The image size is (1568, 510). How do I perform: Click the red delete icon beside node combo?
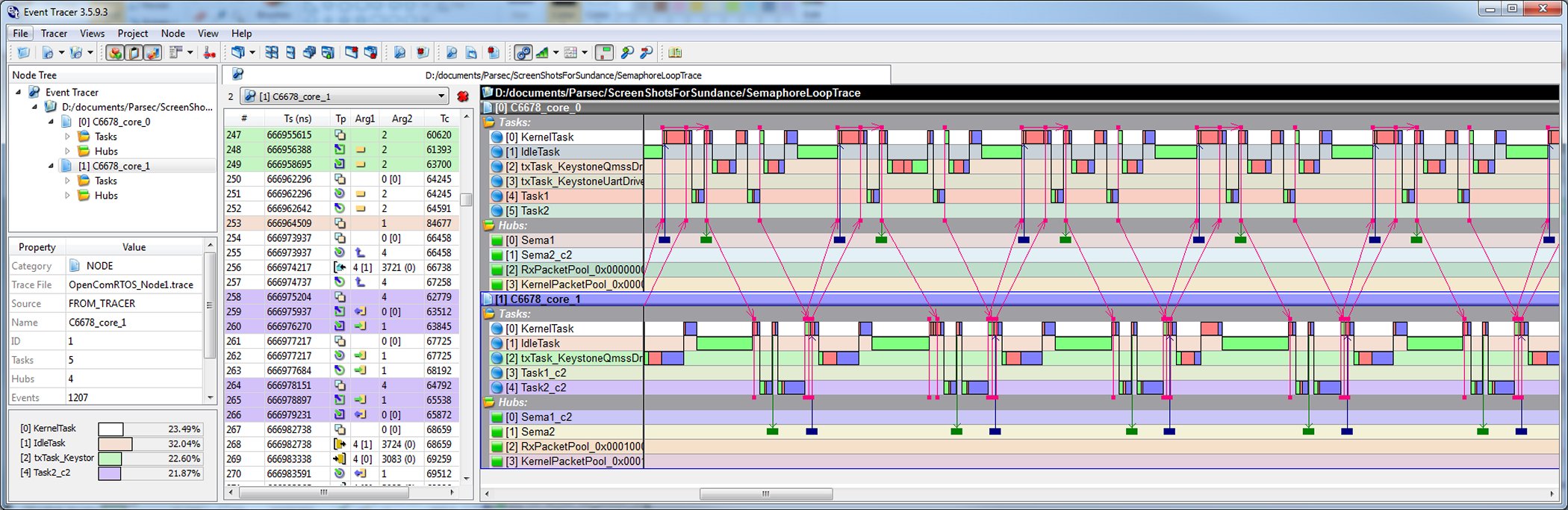coord(463,96)
